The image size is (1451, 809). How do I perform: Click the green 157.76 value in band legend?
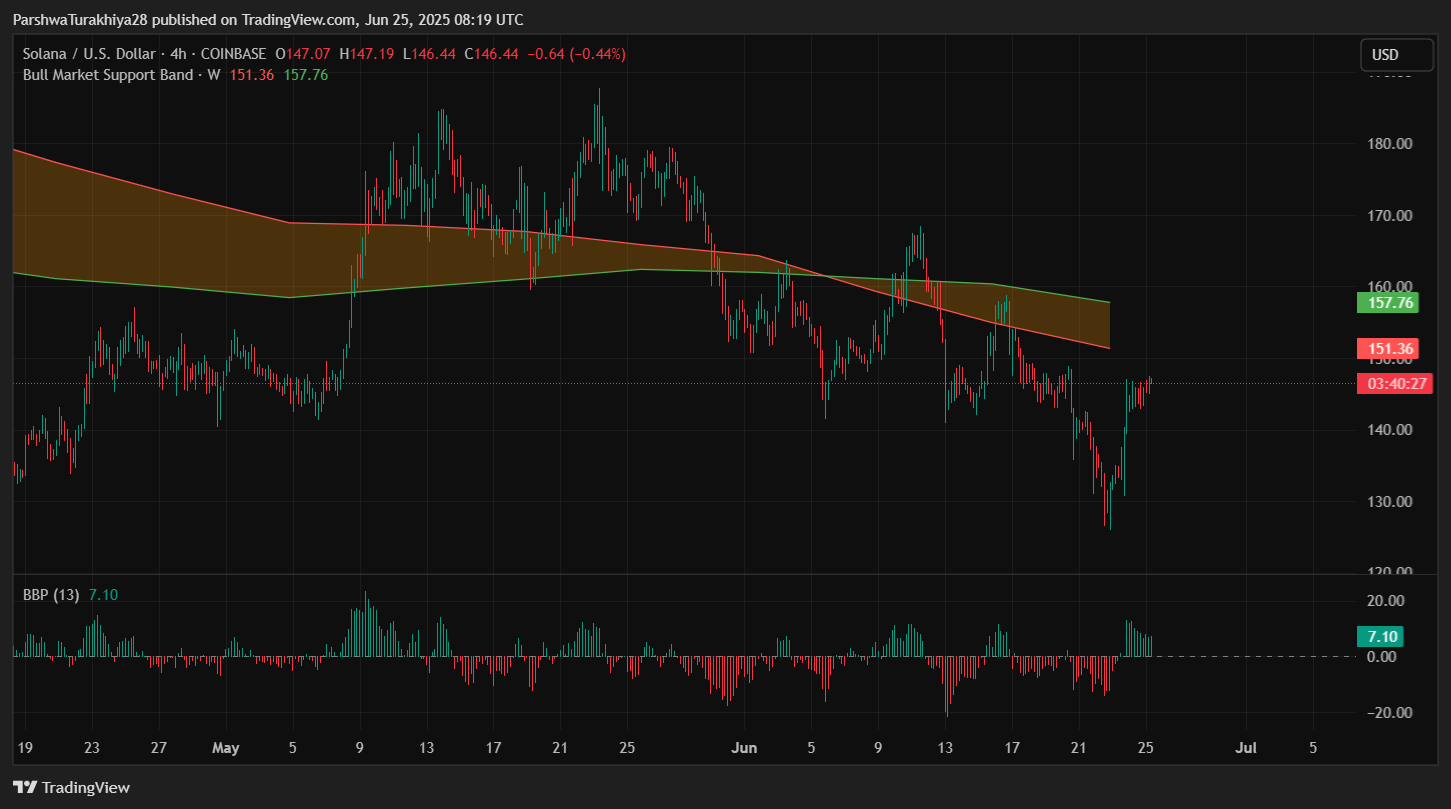(x=306, y=74)
